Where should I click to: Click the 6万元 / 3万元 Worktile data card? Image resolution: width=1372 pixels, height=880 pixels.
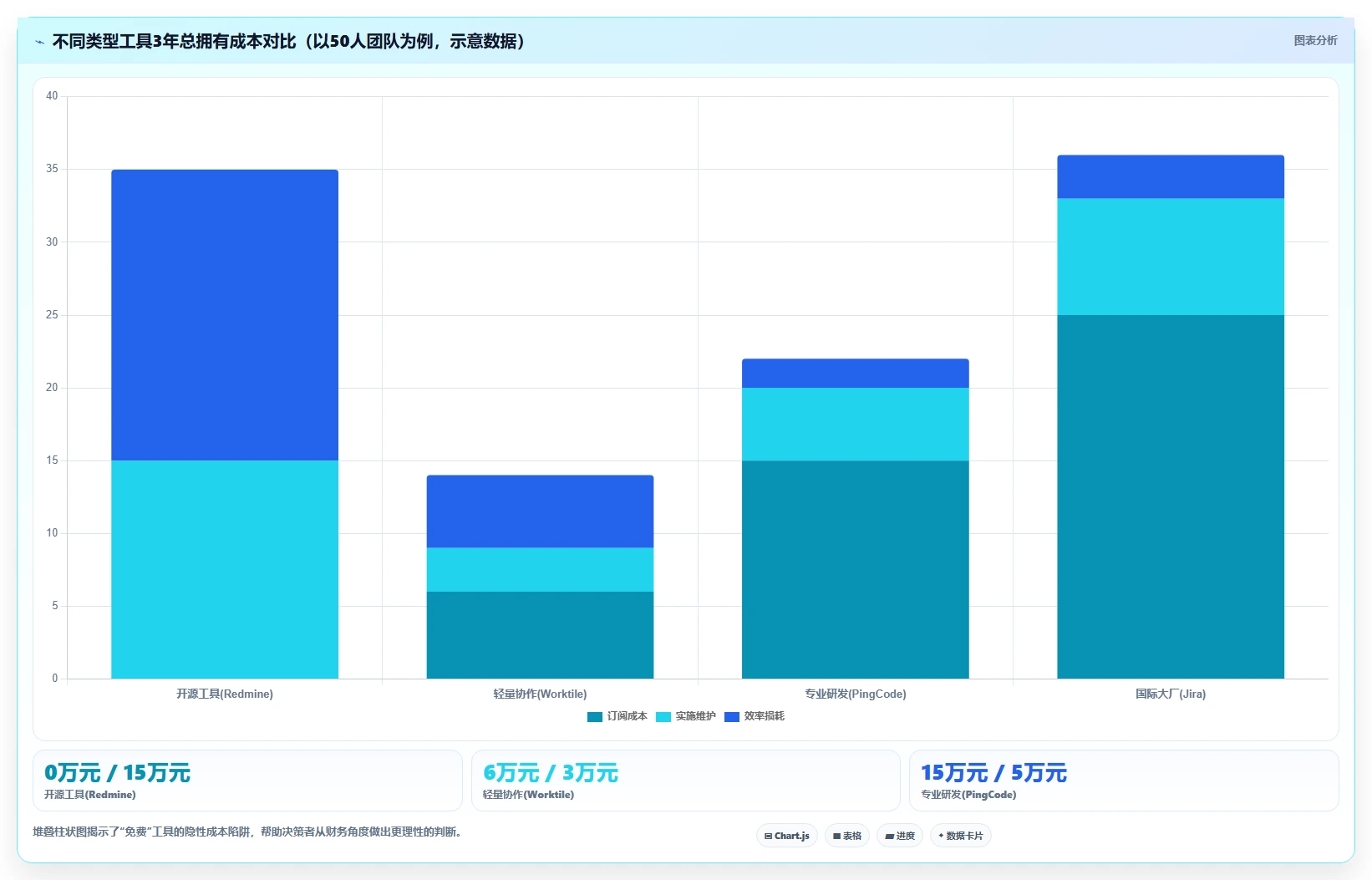[686, 781]
